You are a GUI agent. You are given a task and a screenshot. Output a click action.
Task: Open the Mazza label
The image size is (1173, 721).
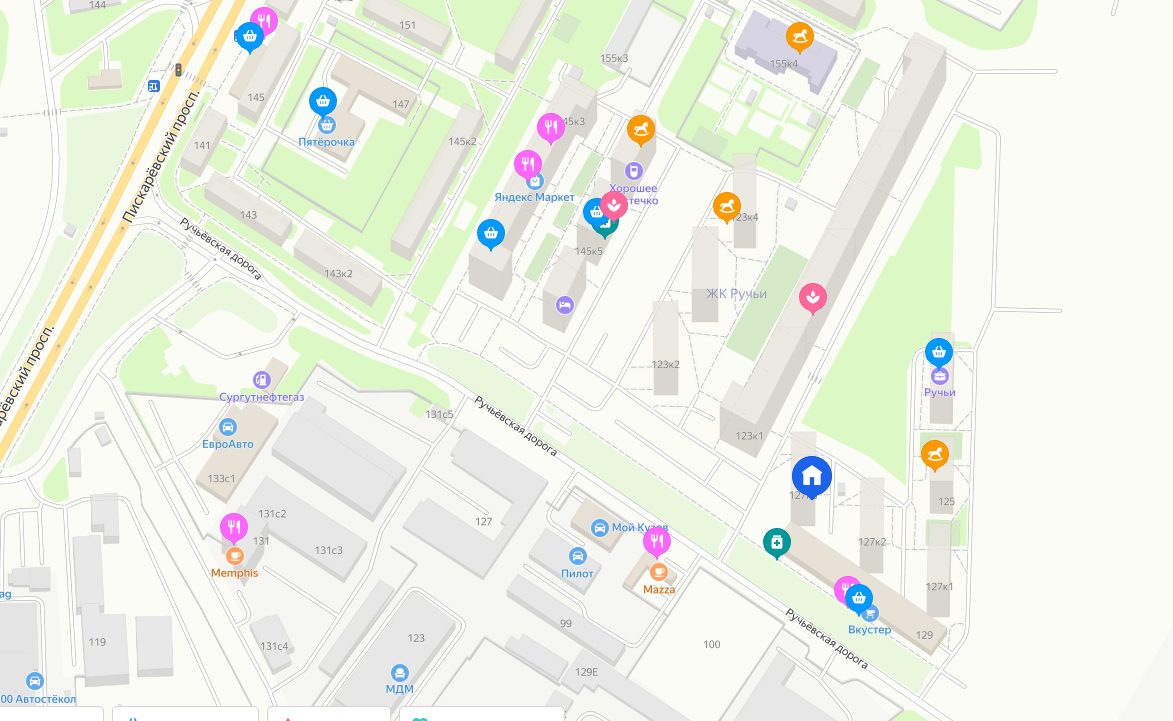(659, 589)
